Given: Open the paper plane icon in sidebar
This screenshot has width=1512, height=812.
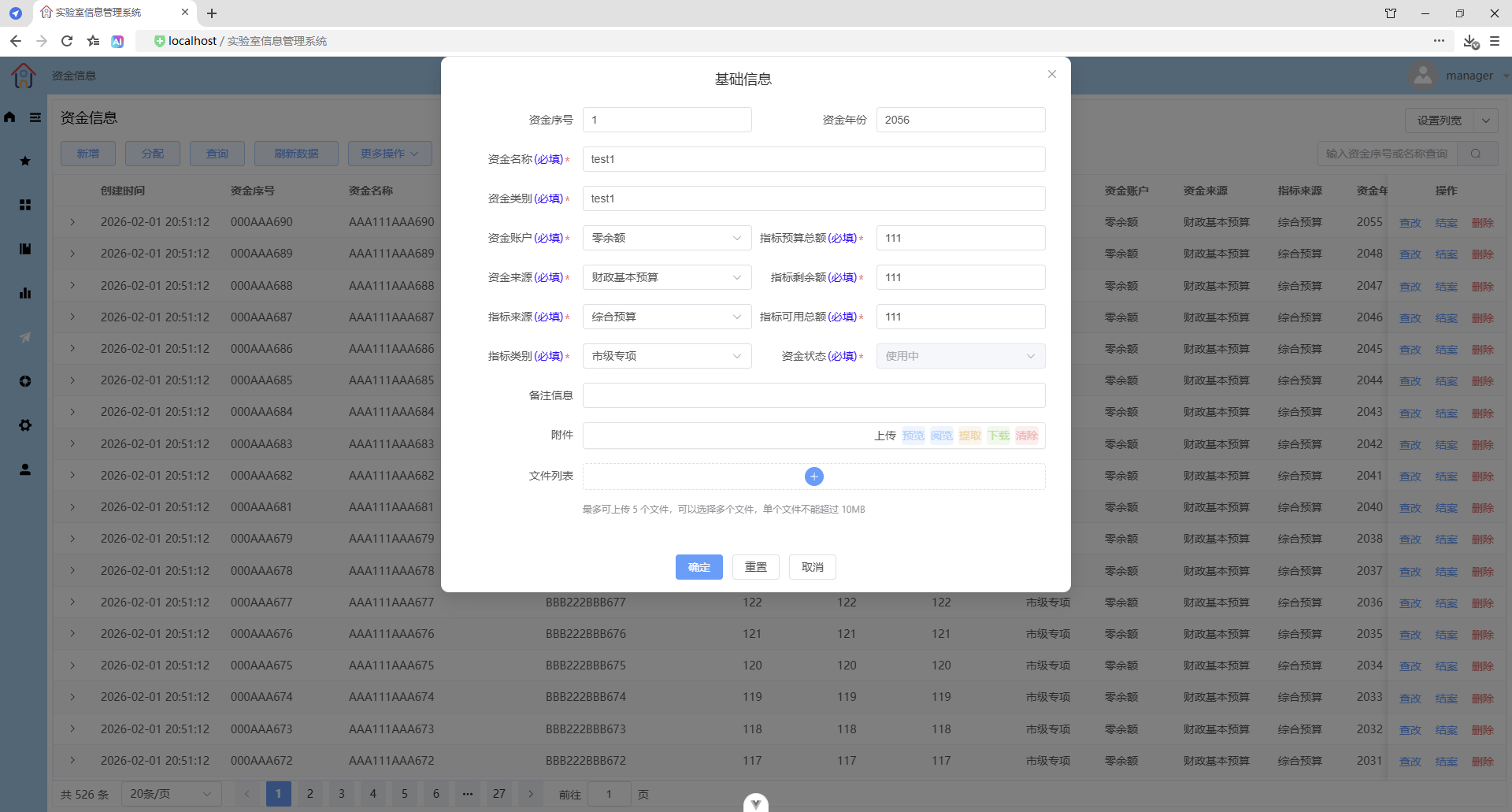Looking at the screenshot, I should coord(25,337).
